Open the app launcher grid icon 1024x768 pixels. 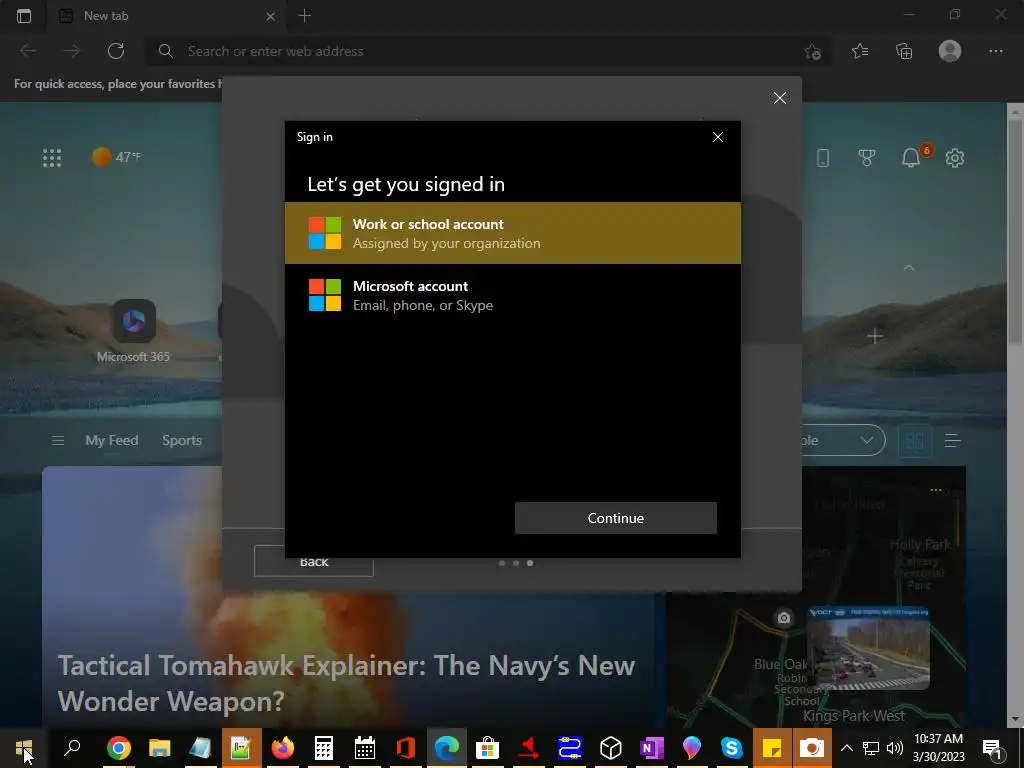coord(52,157)
